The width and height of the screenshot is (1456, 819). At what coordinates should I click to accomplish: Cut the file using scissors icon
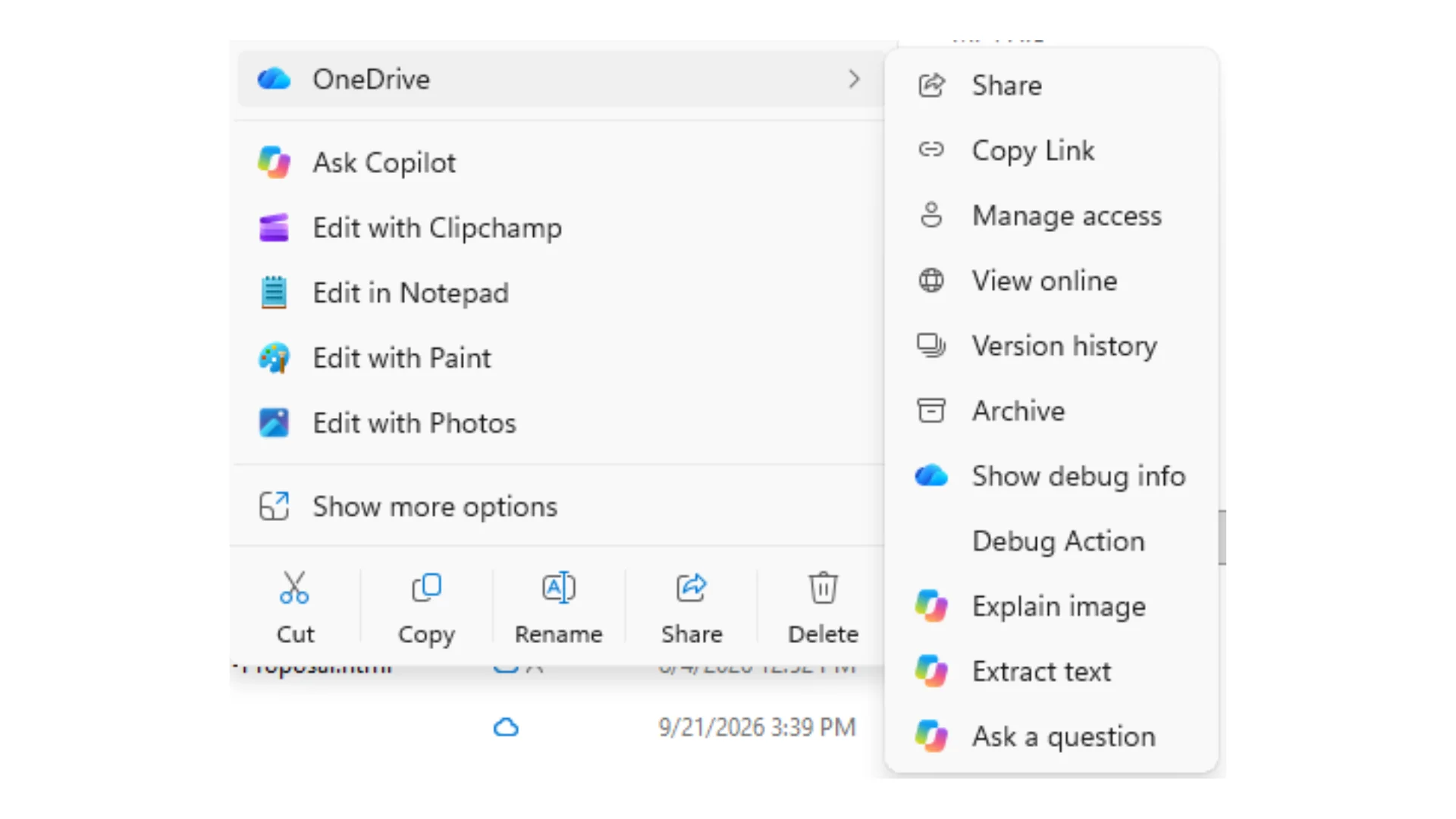pos(294,588)
